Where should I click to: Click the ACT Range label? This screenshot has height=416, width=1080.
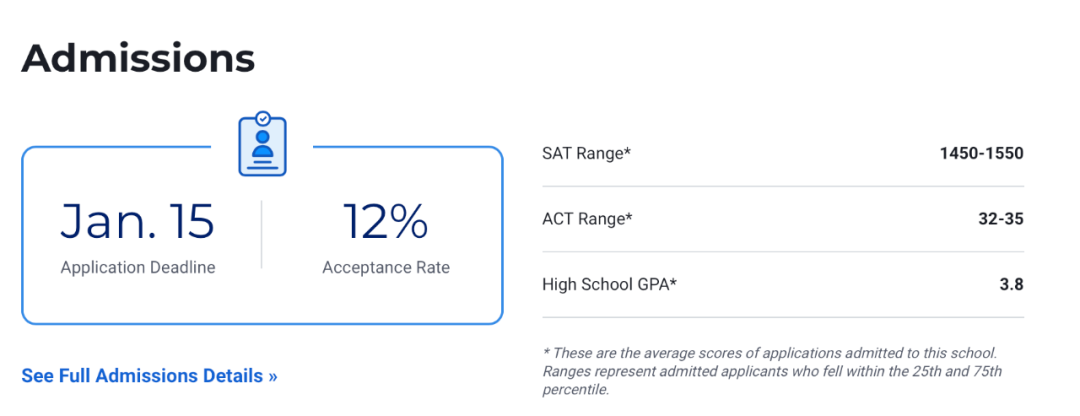(588, 219)
